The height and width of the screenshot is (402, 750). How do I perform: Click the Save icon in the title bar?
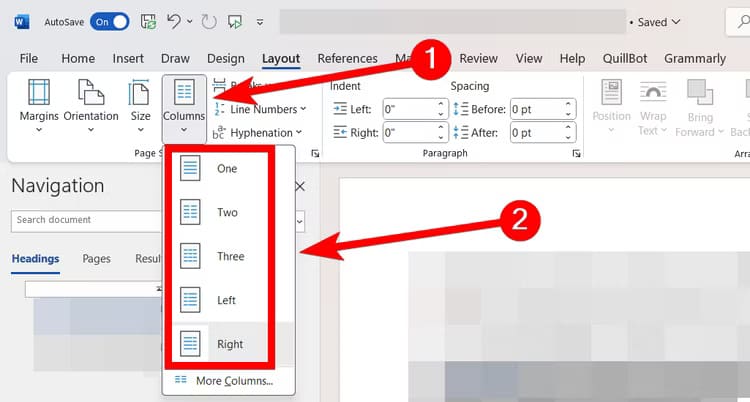pos(148,22)
